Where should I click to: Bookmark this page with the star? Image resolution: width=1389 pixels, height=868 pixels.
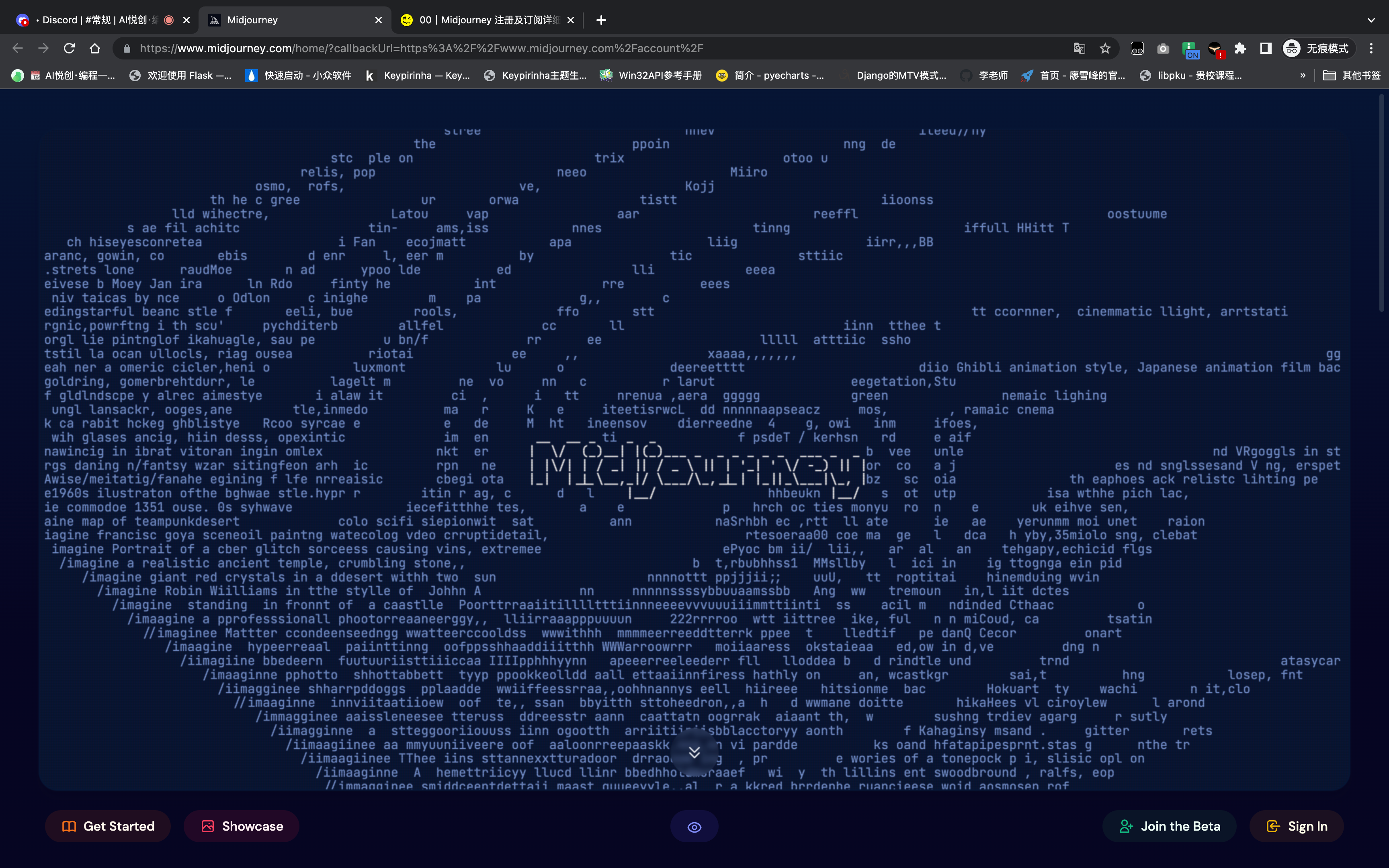pos(1105,48)
